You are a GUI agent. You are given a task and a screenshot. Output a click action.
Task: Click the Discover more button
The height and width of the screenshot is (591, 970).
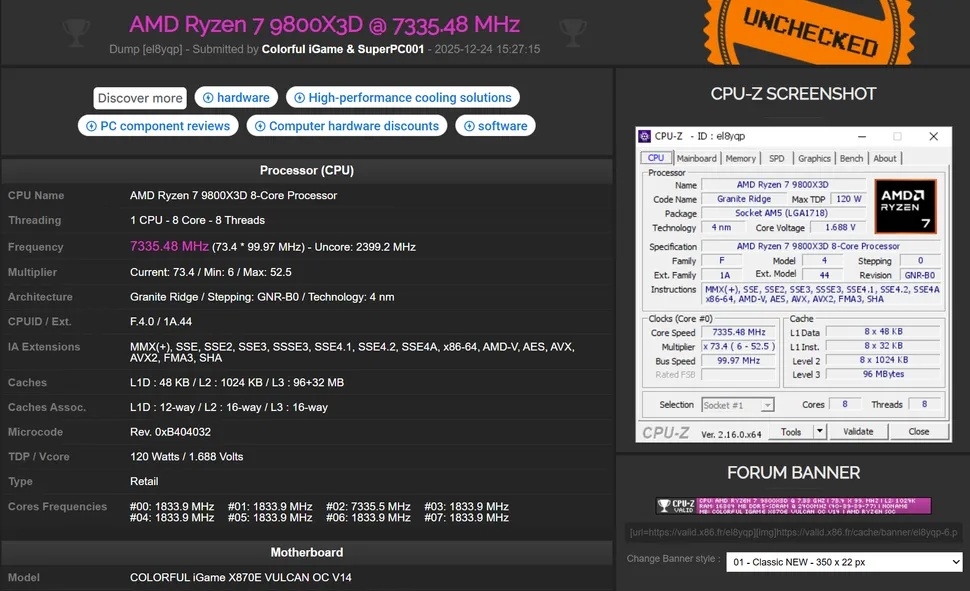pos(139,97)
